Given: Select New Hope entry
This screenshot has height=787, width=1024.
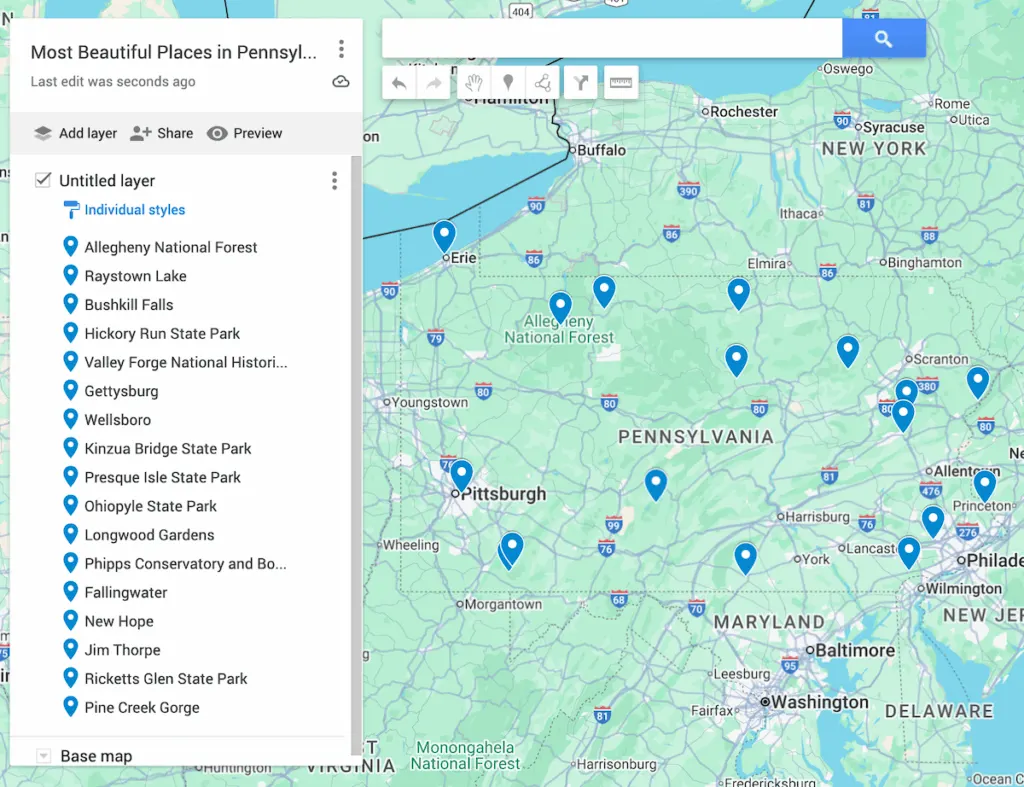Looking at the screenshot, I should pyautogui.click(x=119, y=621).
